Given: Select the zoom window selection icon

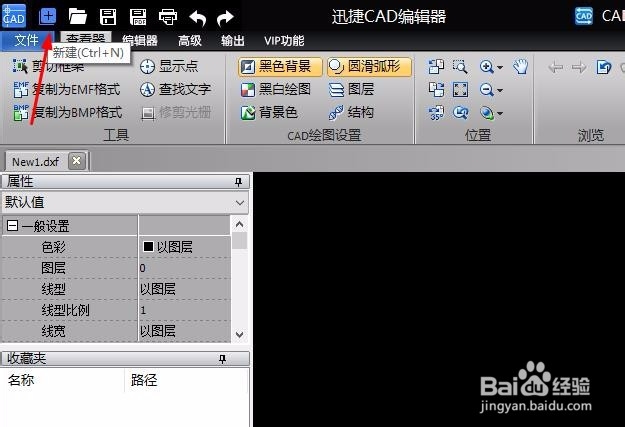Looking at the screenshot, I should (460, 67).
